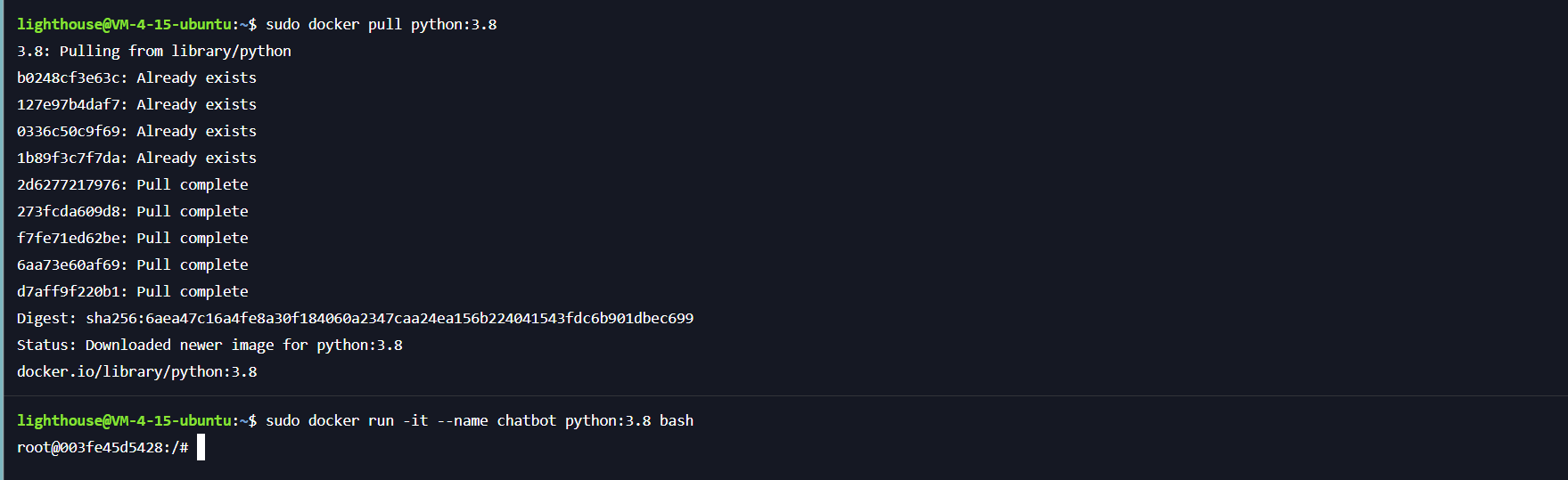
Task: Click layer f7fe71ed62be Pull complete line
Action: click(x=133, y=239)
